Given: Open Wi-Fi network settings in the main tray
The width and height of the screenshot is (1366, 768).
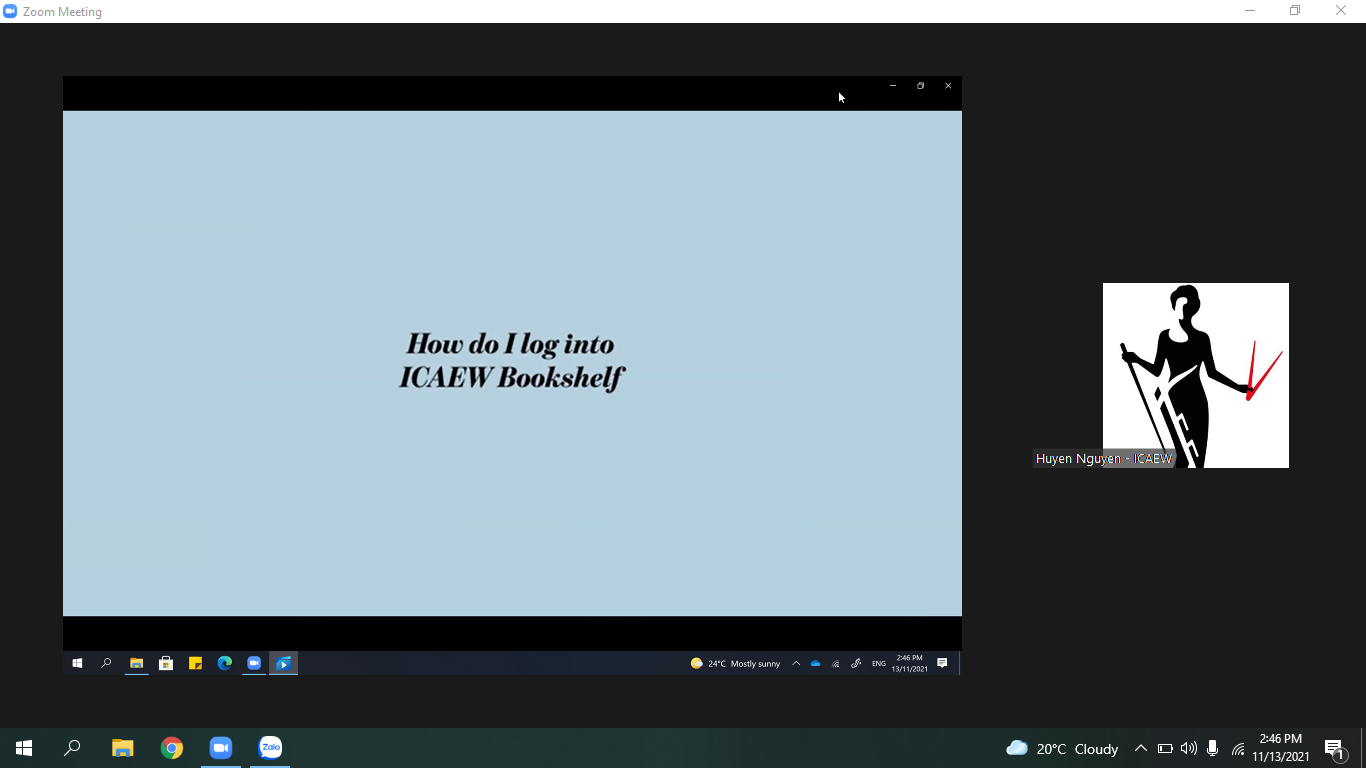Looking at the screenshot, I should (1238, 748).
